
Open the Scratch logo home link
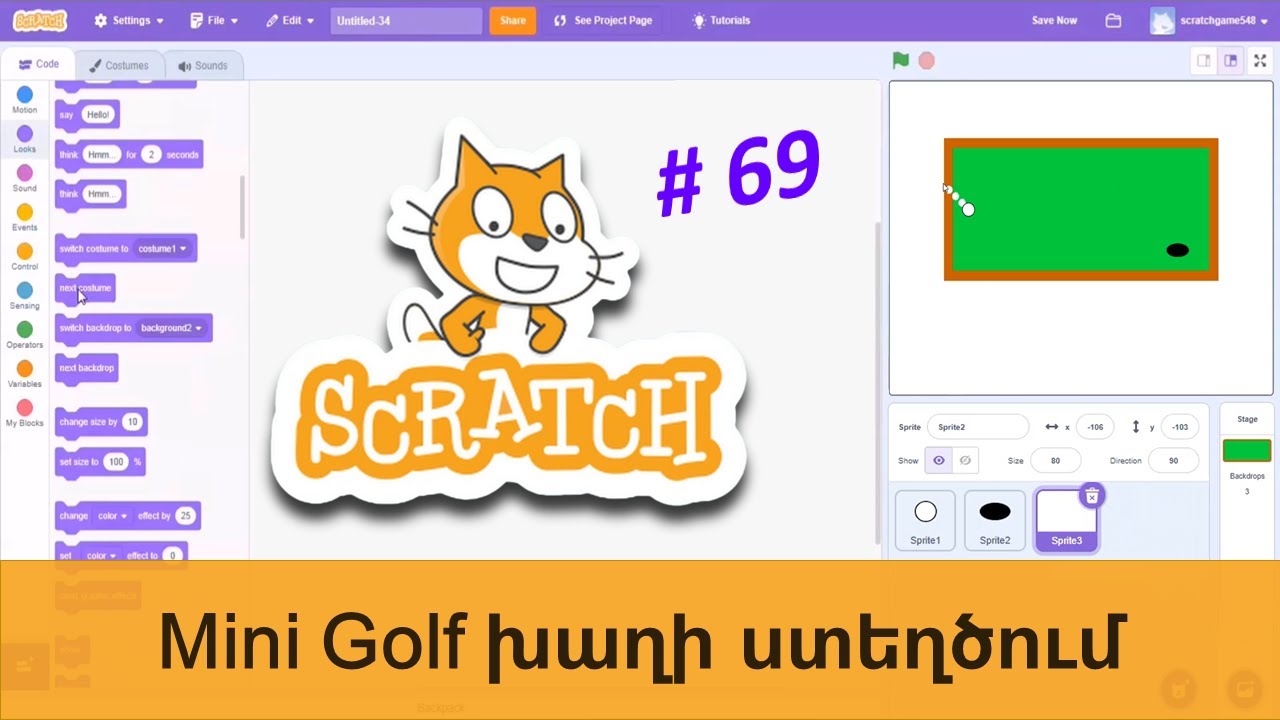(x=40, y=20)
